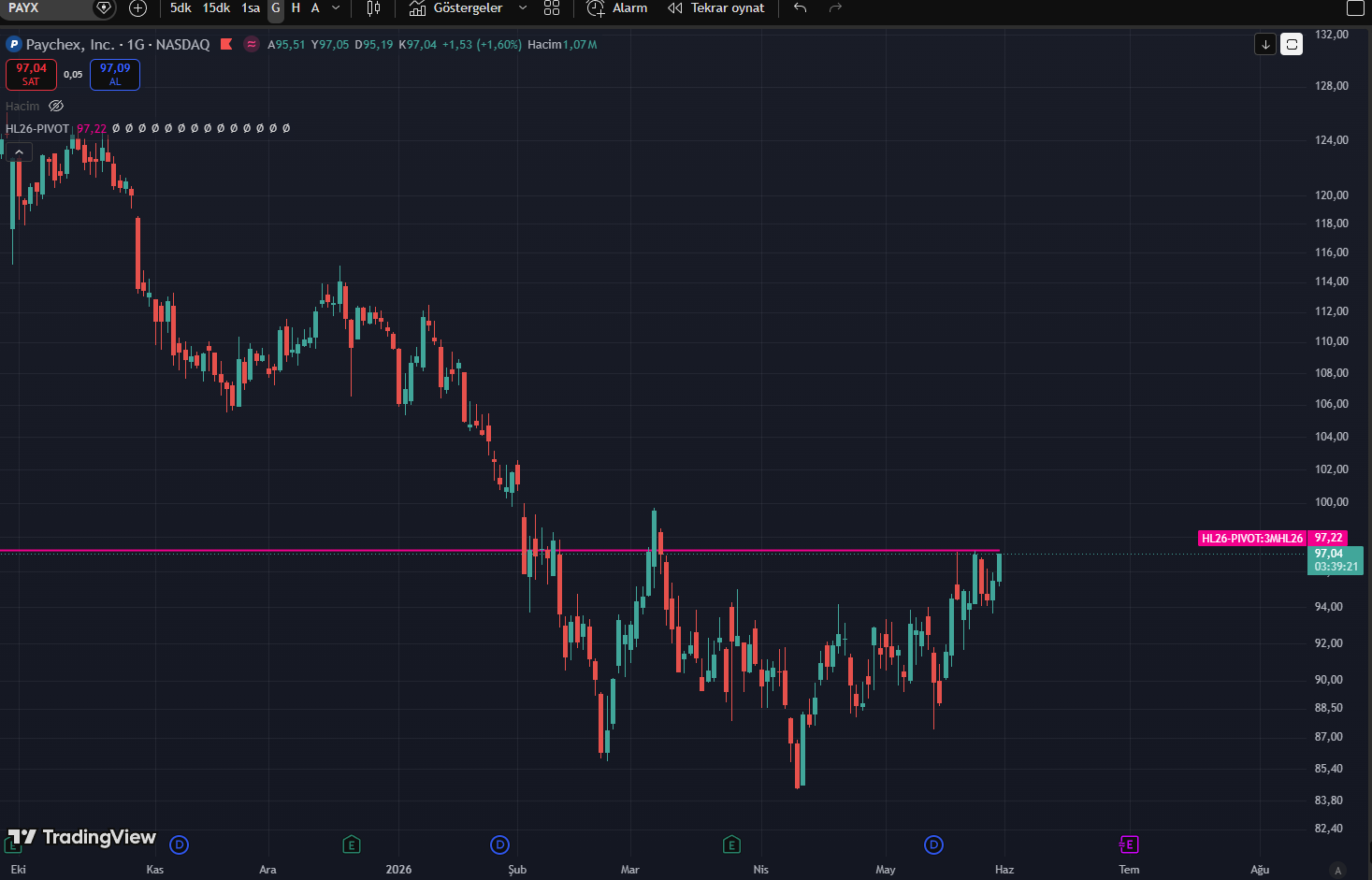Select the G daily timeframe
Image resolution: width=1372 pixels, height=880 pixels.
276,8
